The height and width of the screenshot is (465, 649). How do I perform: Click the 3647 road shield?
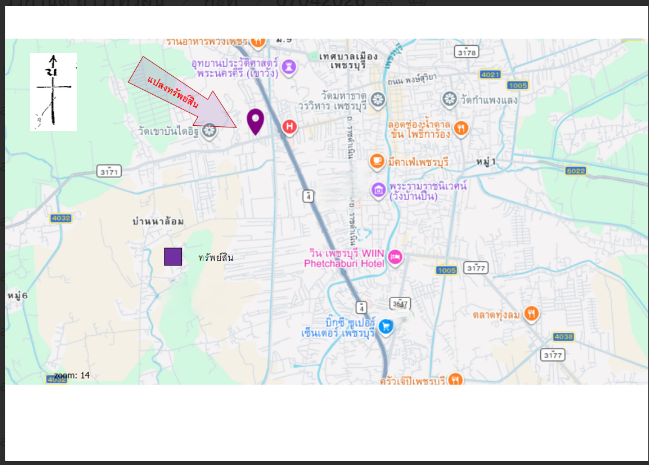(400, 304)
